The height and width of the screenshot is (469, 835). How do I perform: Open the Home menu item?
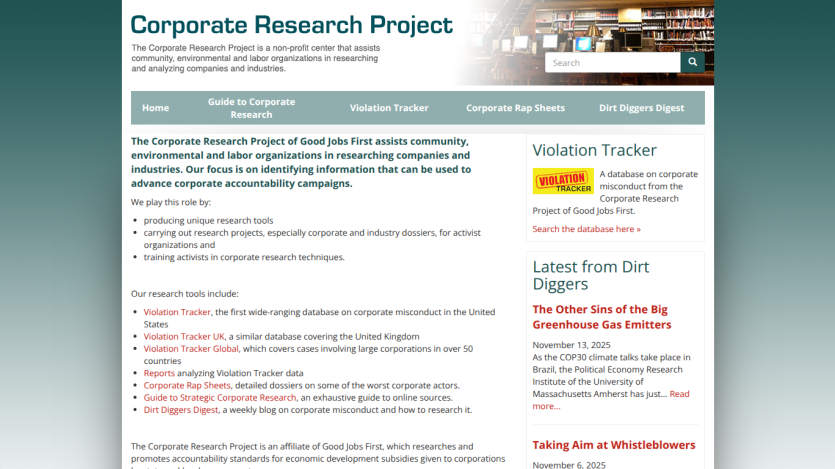[x=155, y=108]
